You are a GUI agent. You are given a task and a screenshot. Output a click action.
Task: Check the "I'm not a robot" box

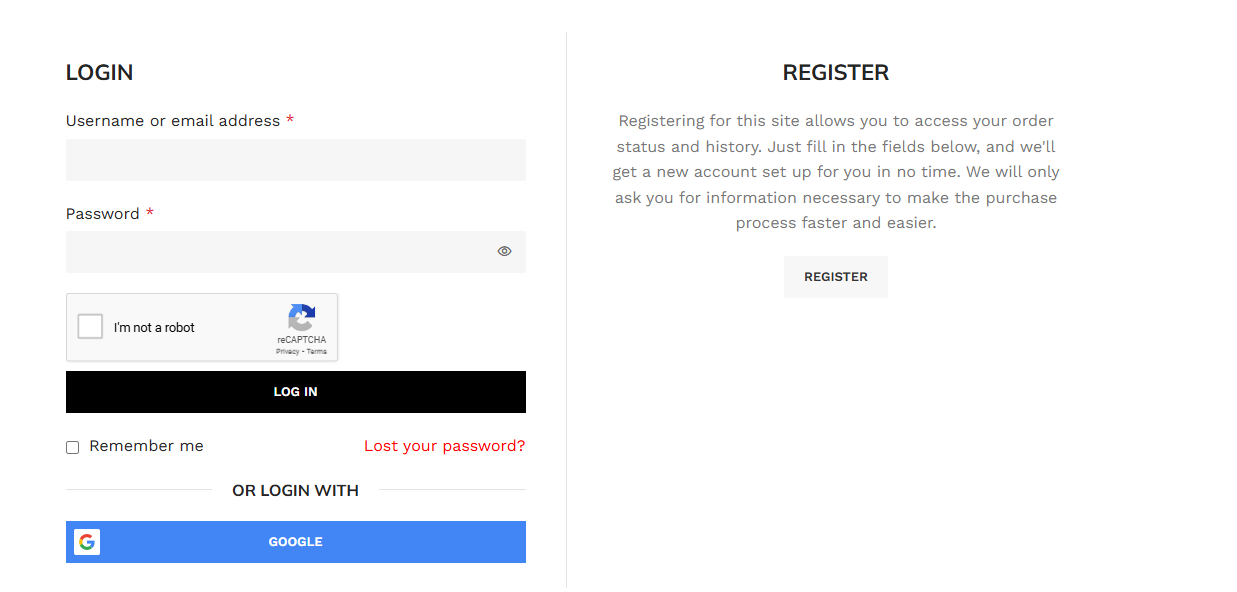tap(91, 327)
